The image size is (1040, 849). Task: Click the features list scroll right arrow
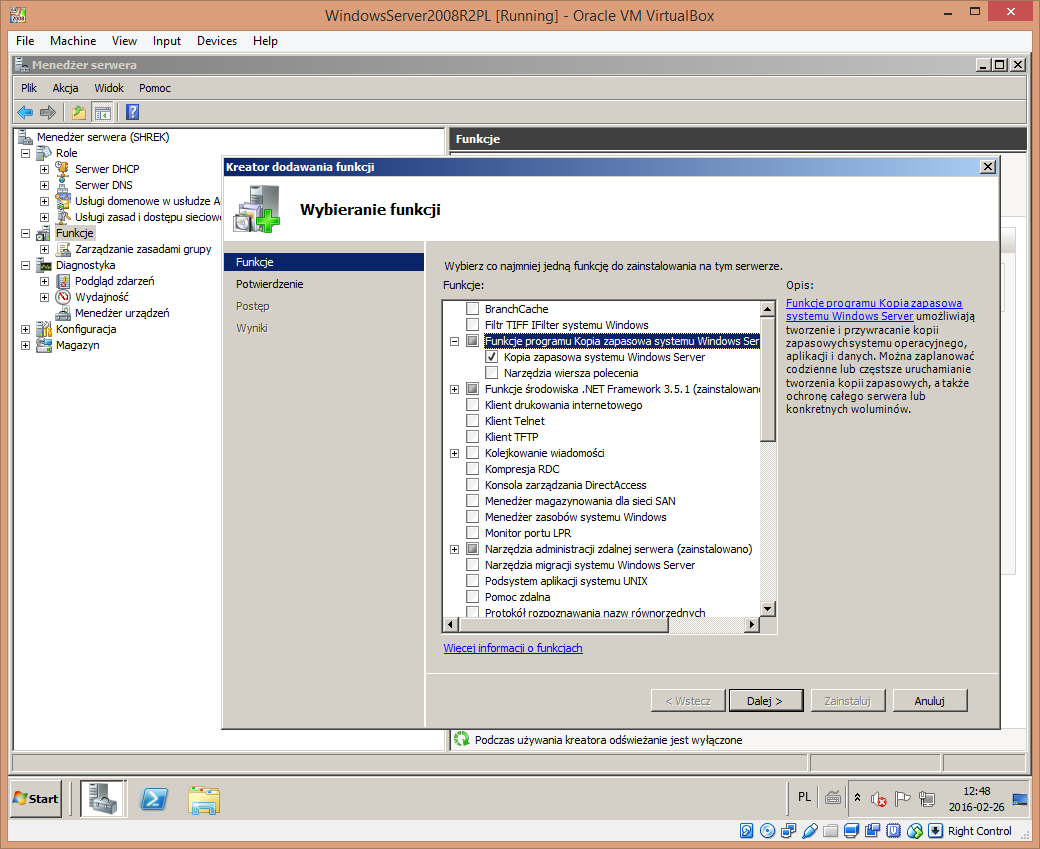[751, 624]
